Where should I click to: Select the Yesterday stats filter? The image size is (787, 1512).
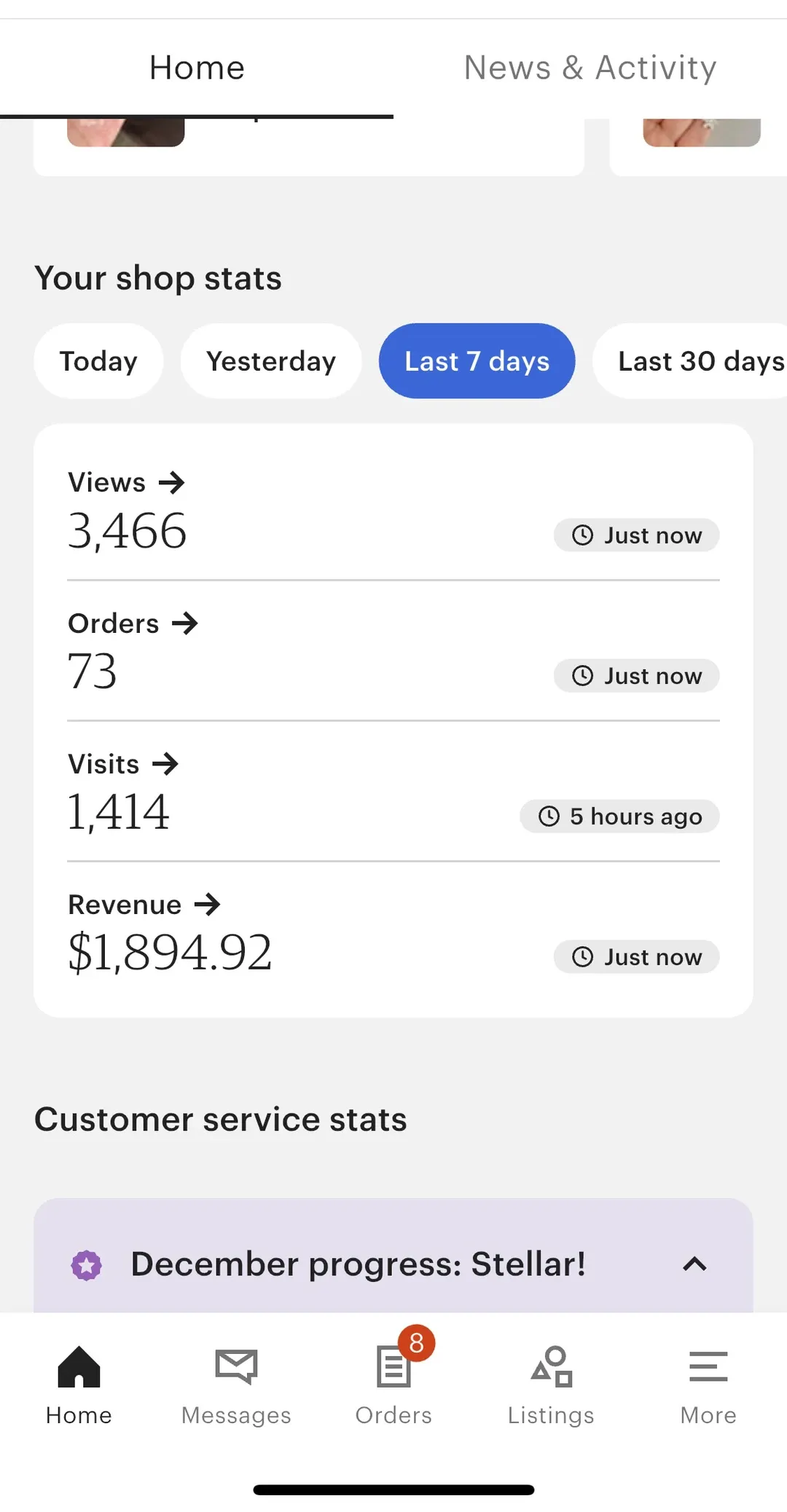click(x=271, y=361)
